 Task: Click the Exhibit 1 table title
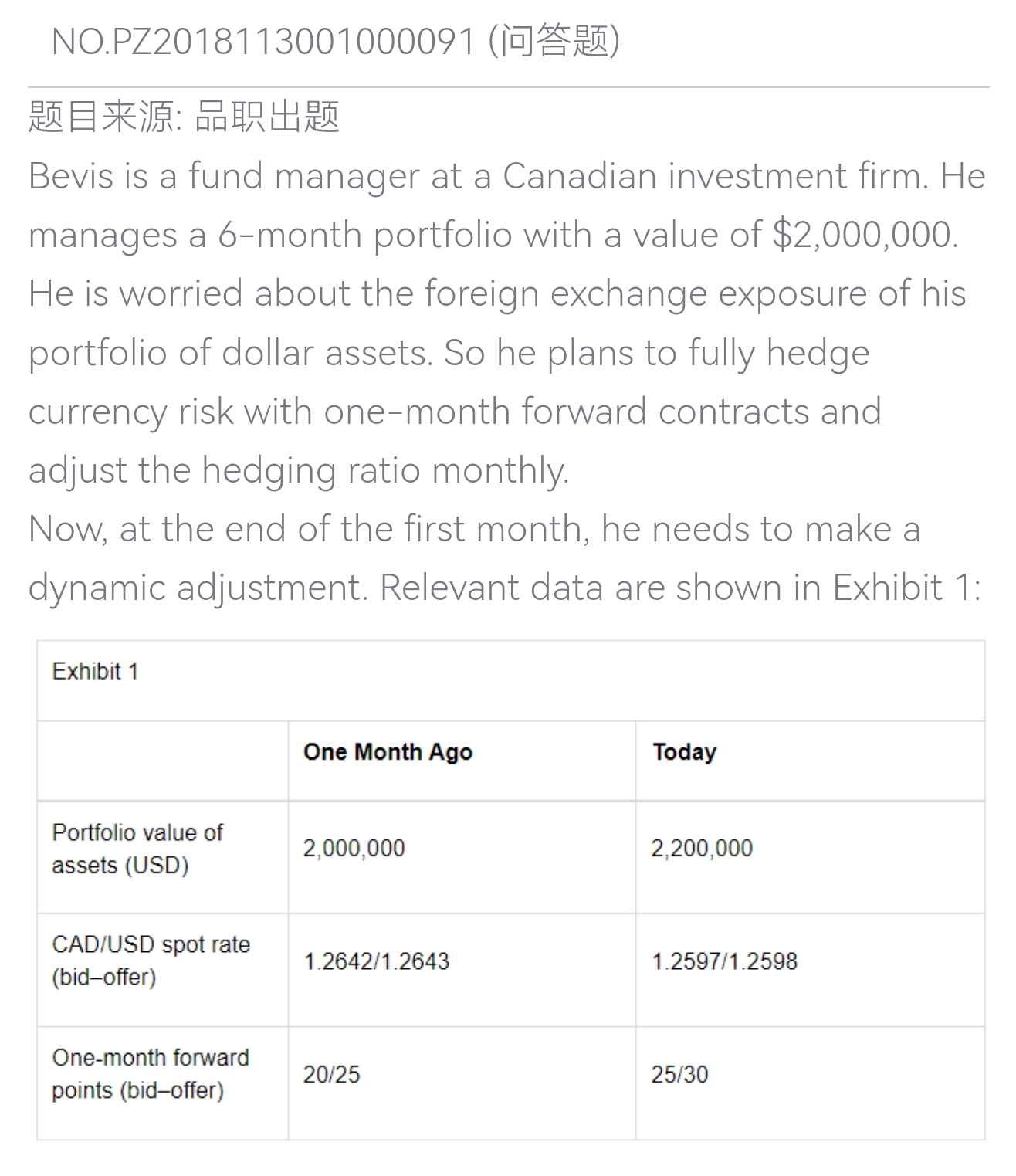click(x=95, y=671)
